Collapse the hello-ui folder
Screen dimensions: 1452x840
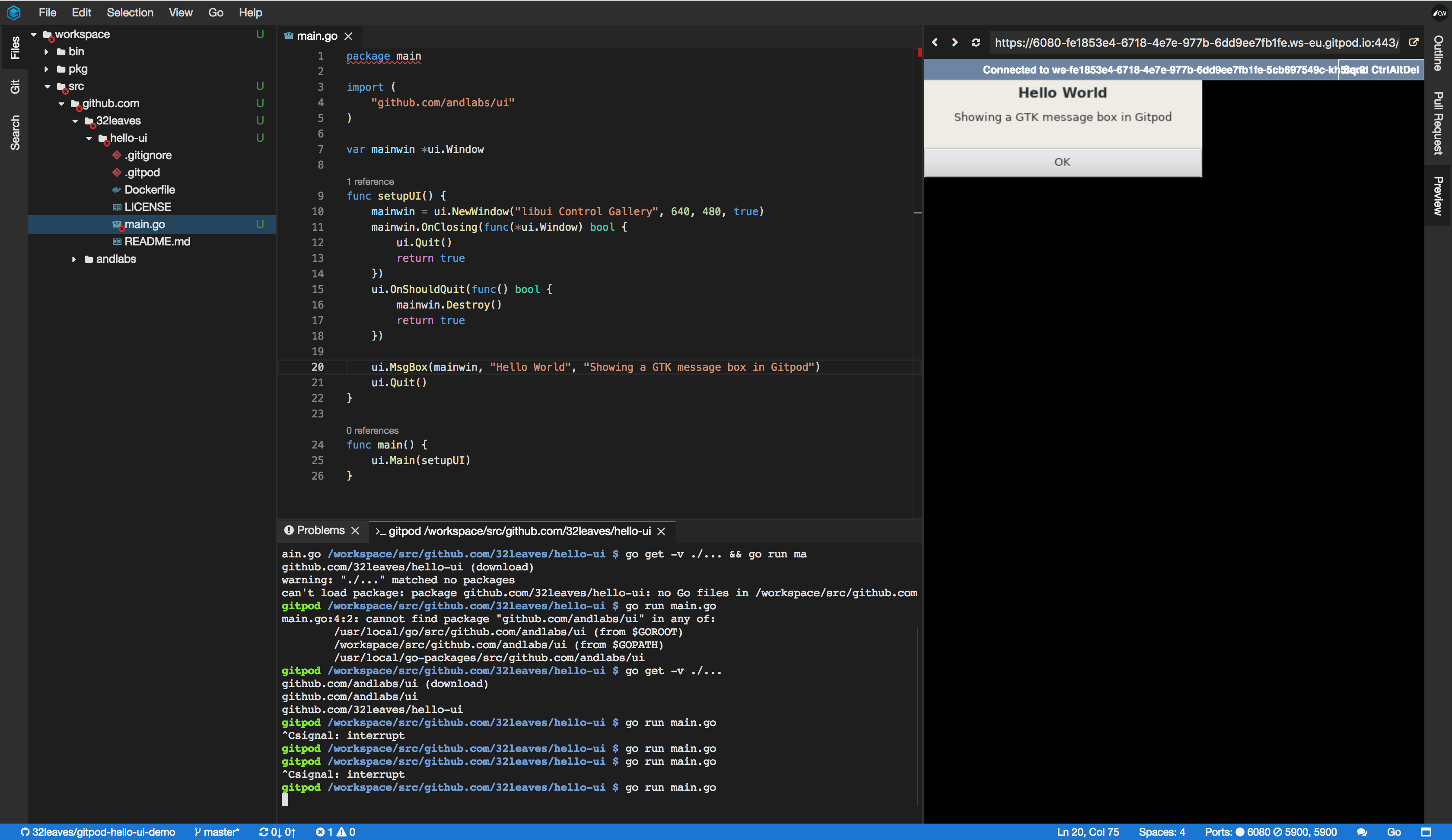[89, 138]
